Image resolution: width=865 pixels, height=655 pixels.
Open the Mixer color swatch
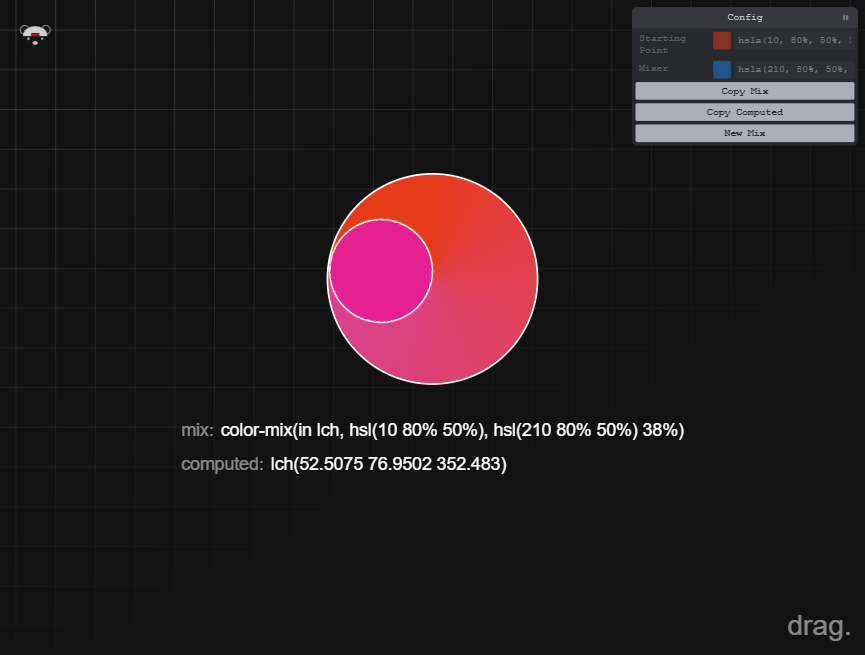(x=722, y=70)
